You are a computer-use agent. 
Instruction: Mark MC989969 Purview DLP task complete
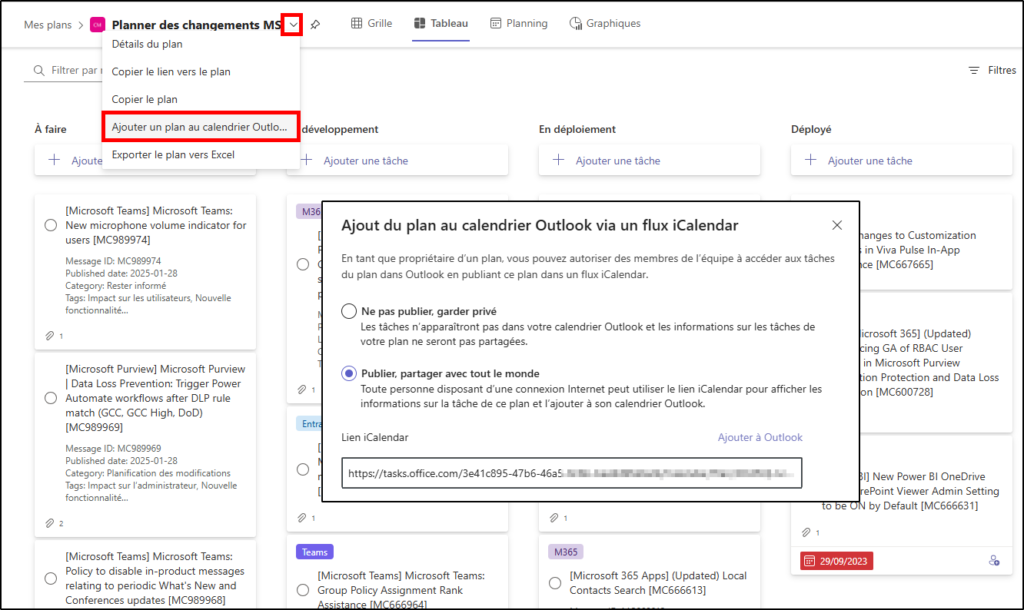point(50,398)
